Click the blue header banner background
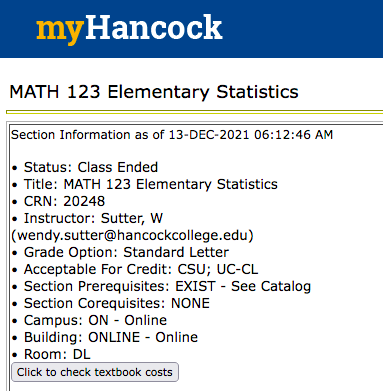The width and height of the screenshot is (383, 391). tap(300, 29)
